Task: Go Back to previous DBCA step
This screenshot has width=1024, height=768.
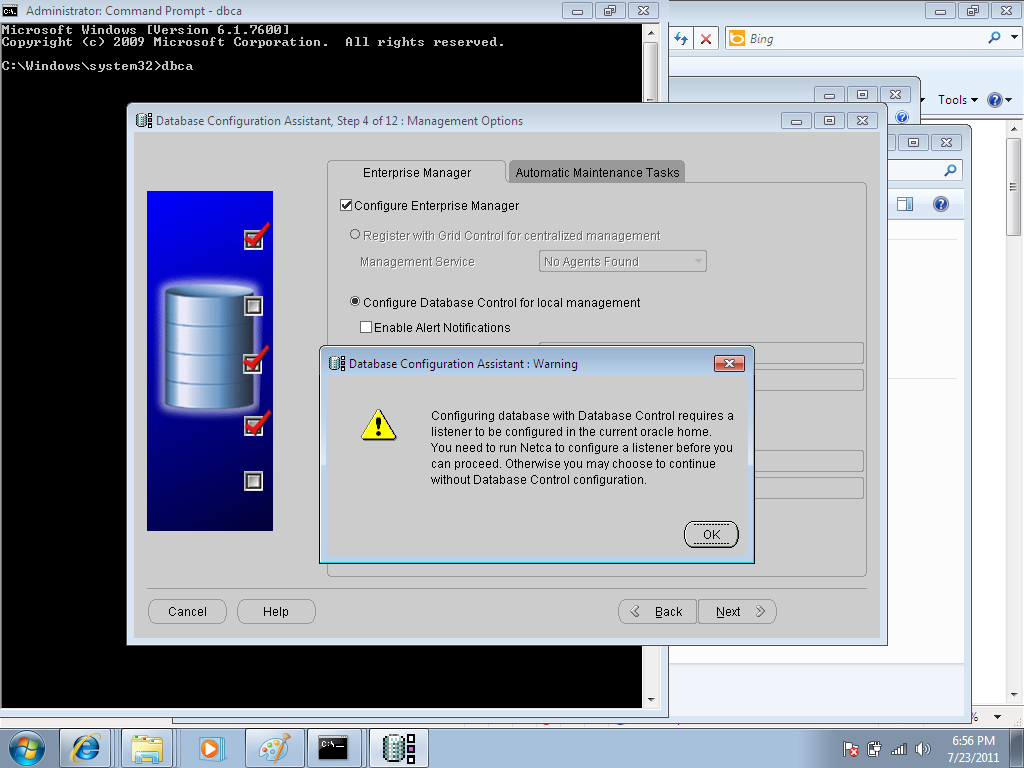Action: [x=657, y=611]
